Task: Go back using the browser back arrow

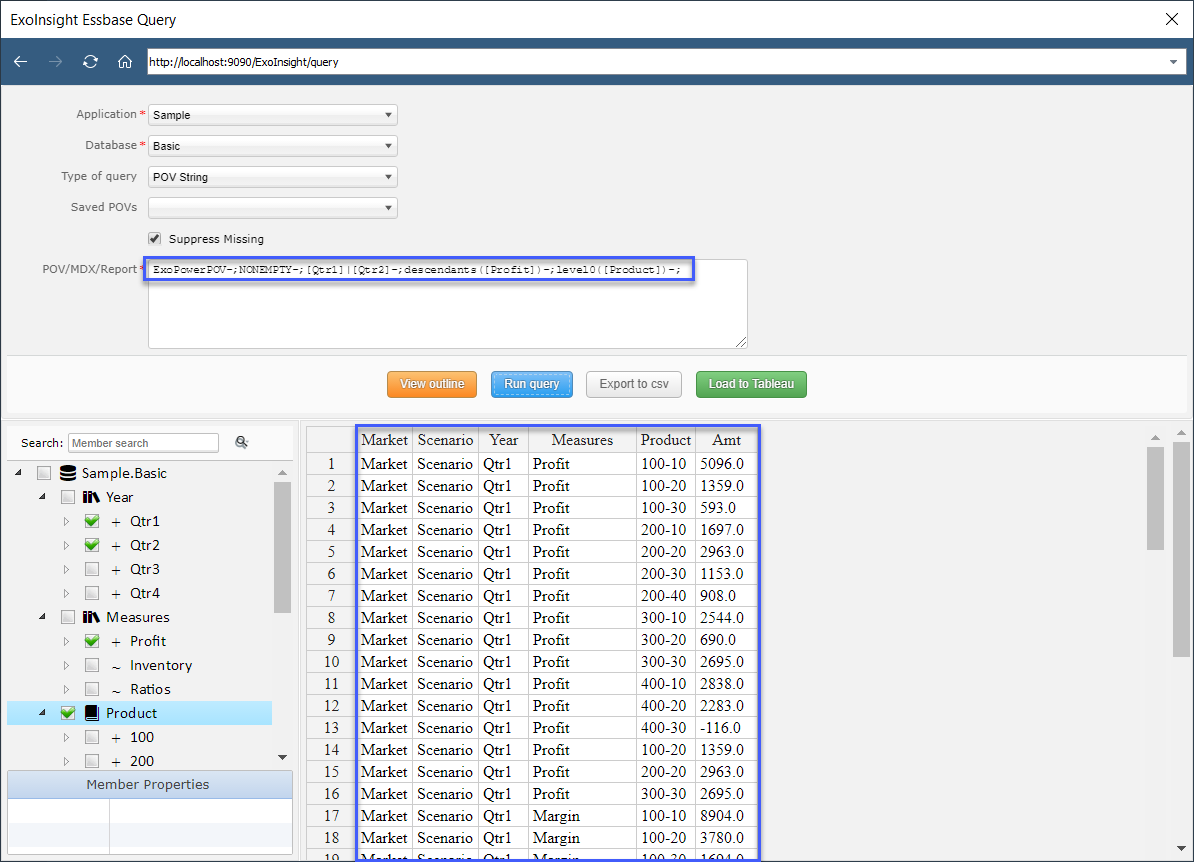Action: (21, 62)
